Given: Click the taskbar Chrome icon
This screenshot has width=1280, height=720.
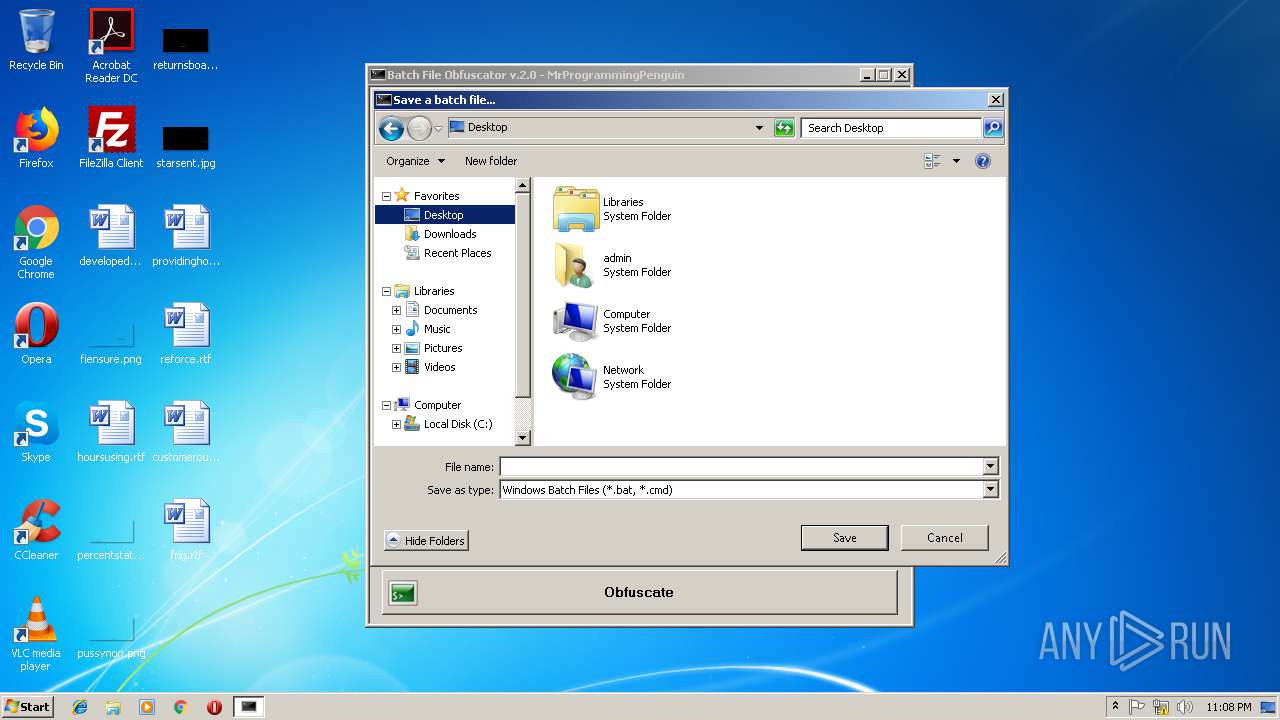Looking at the screenshot, I should coord(180,707).
